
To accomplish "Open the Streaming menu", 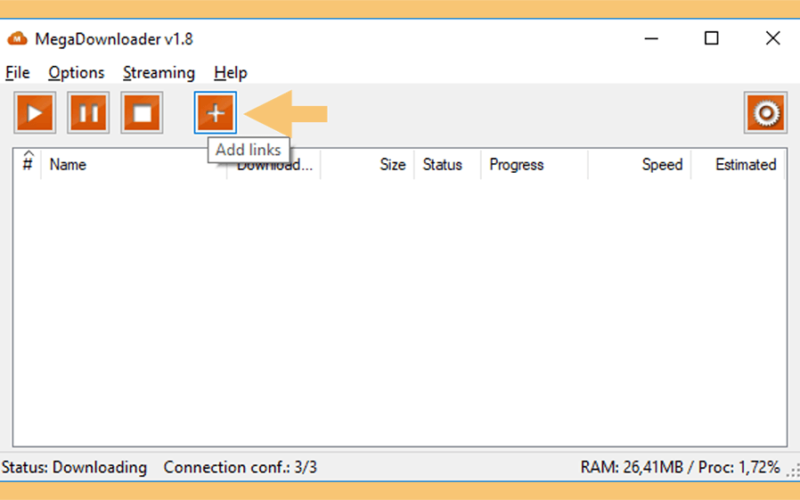I will (159, 72).
